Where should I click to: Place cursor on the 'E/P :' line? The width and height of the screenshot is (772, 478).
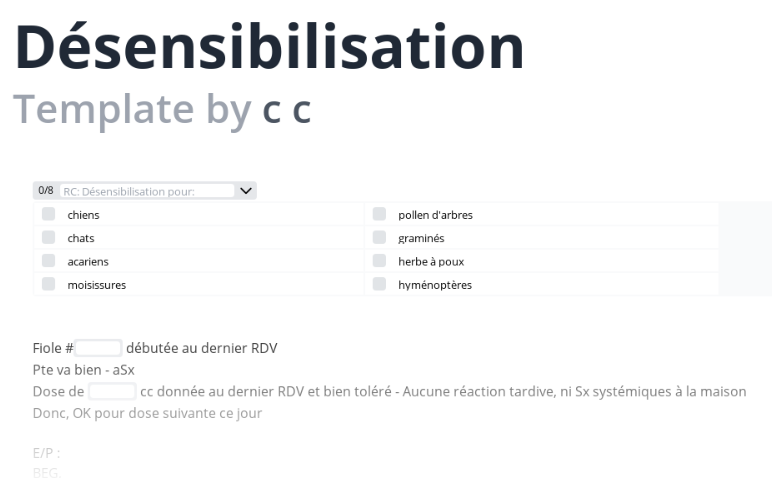(x=46, y=453)
